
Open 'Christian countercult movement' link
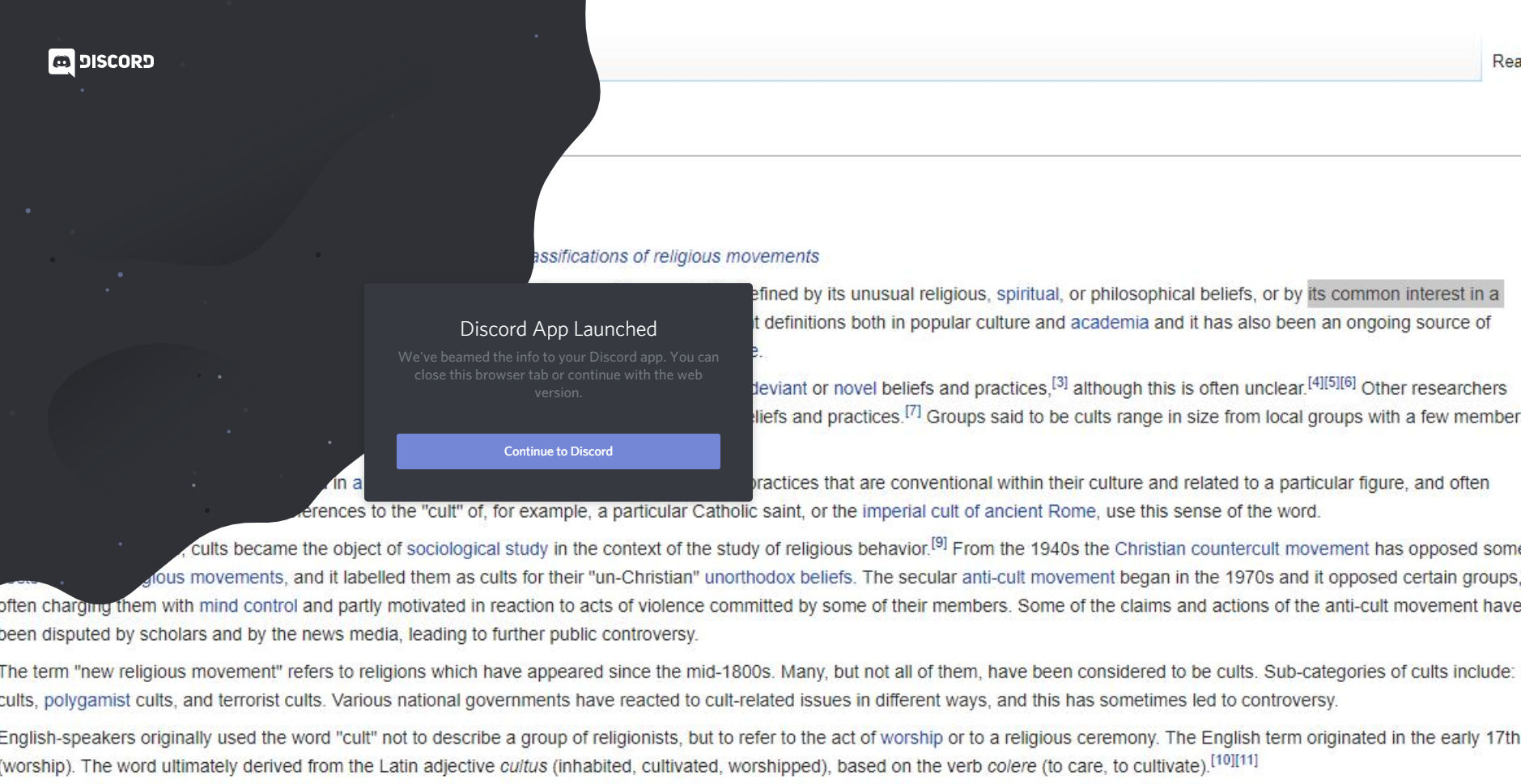[1242, 549]
